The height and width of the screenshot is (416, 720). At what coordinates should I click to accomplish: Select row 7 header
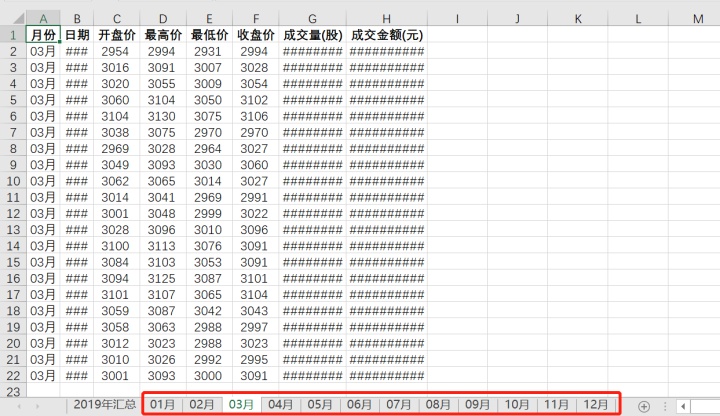13,132
